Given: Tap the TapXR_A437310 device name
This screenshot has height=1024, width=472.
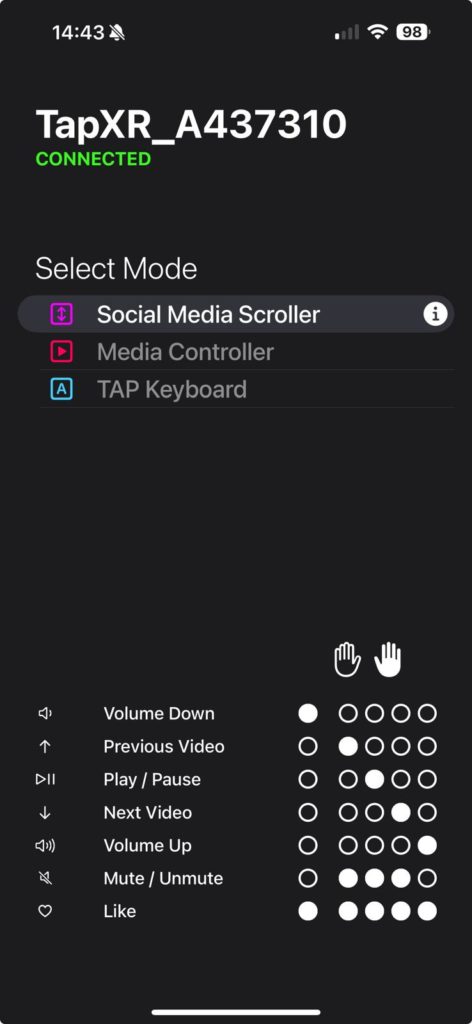Looking at the screenshot, I should click(191, 124).
